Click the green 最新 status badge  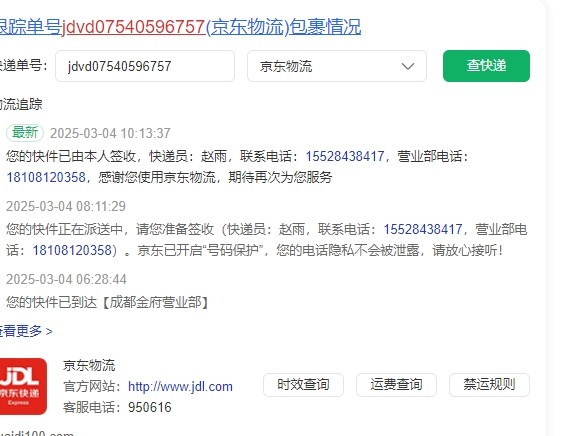pyautogui.click(x=25, y=133)
